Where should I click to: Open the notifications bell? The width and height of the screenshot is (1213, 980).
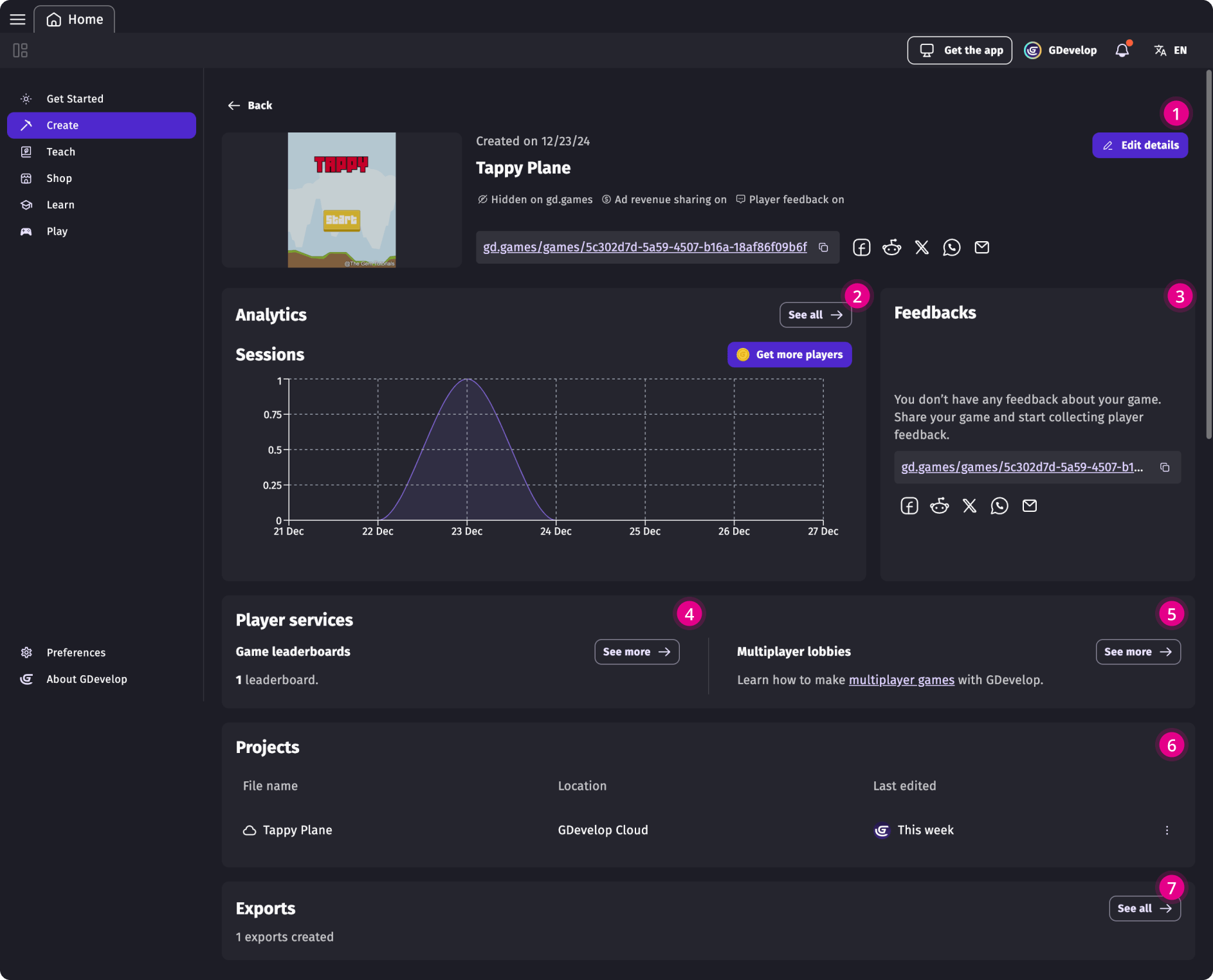click(x=1122, y=50)
